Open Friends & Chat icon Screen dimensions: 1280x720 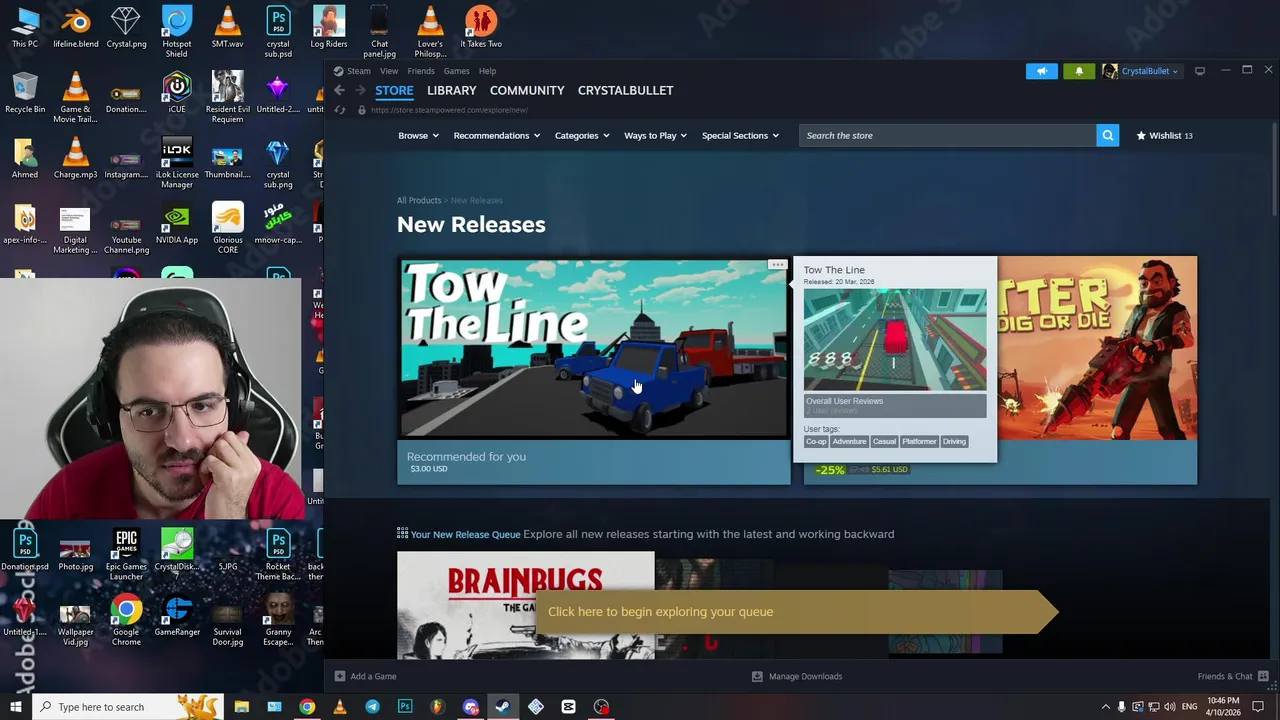tap(1263, 676)
